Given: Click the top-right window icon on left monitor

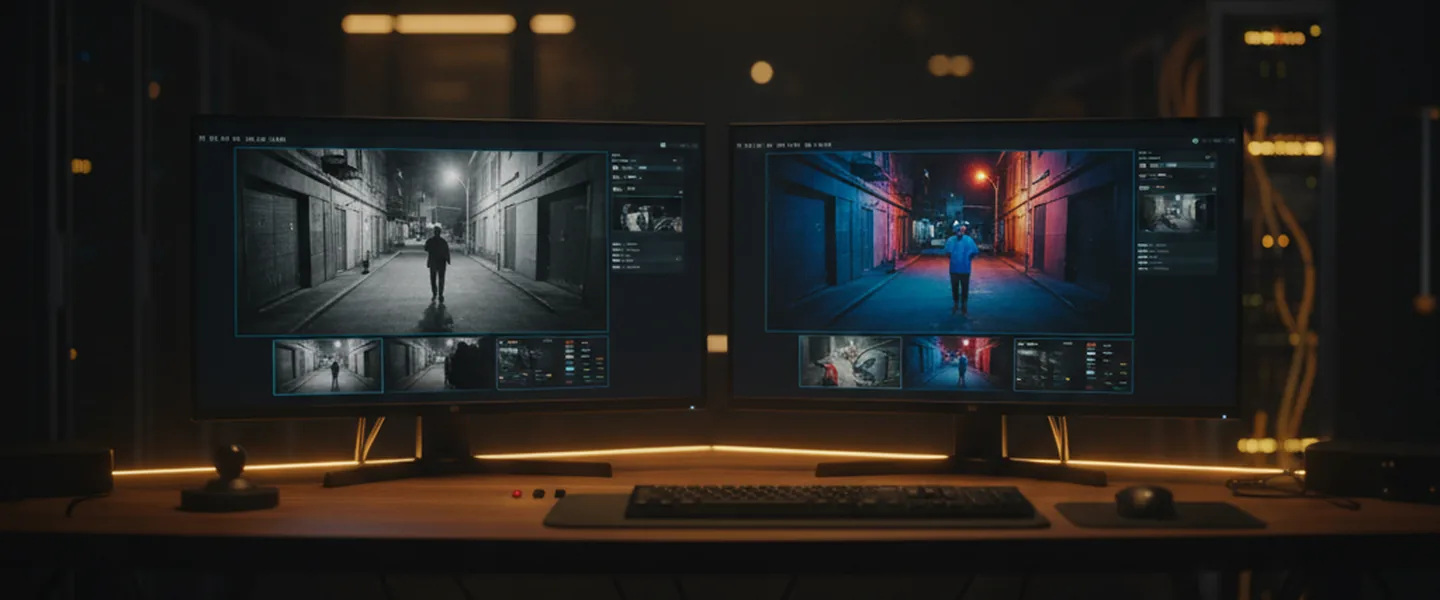Looking at the screenshot, I should tap(664, 145).
